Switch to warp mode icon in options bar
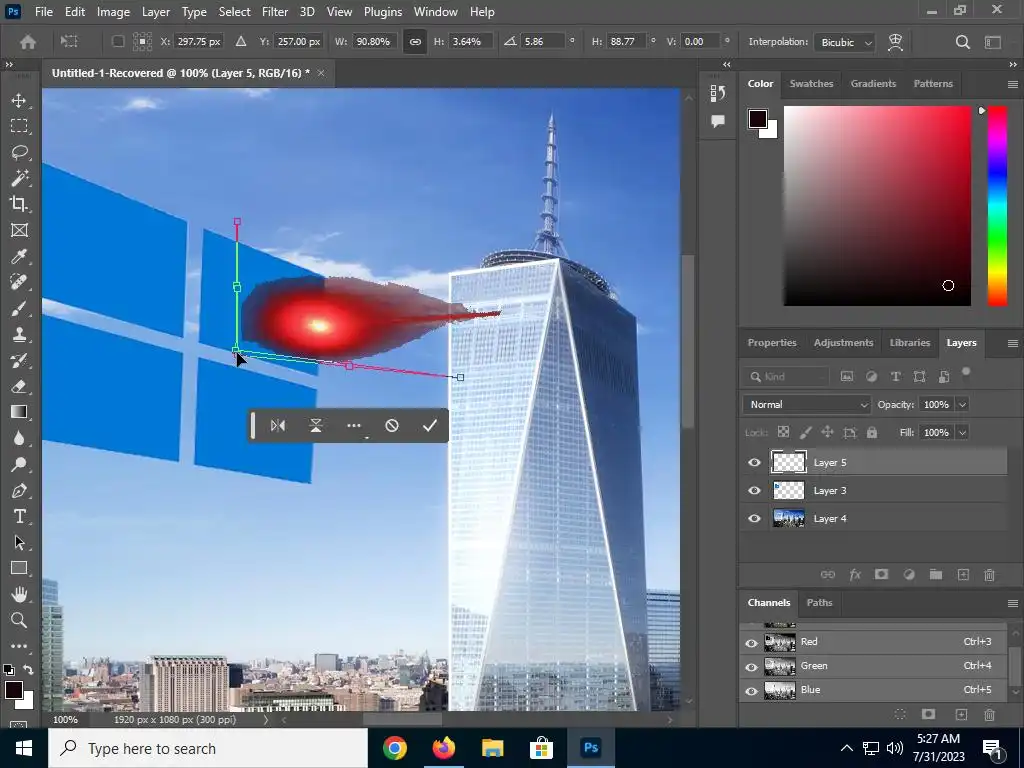 [895, 42]
